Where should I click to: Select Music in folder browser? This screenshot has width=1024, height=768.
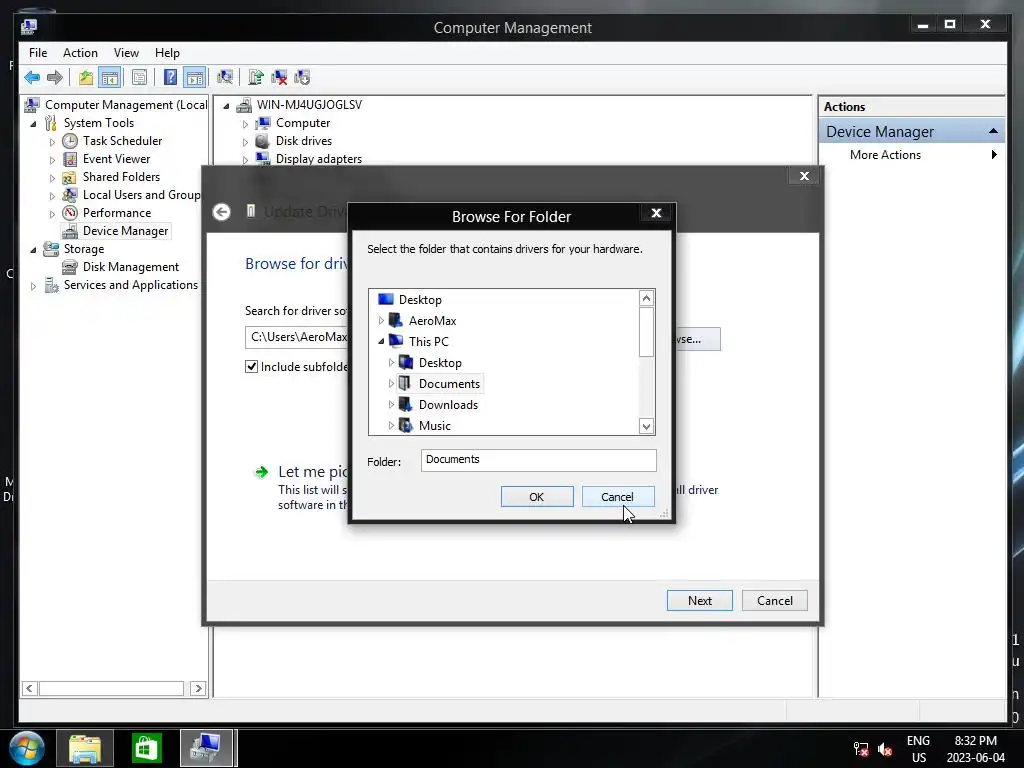coord(434,426)
